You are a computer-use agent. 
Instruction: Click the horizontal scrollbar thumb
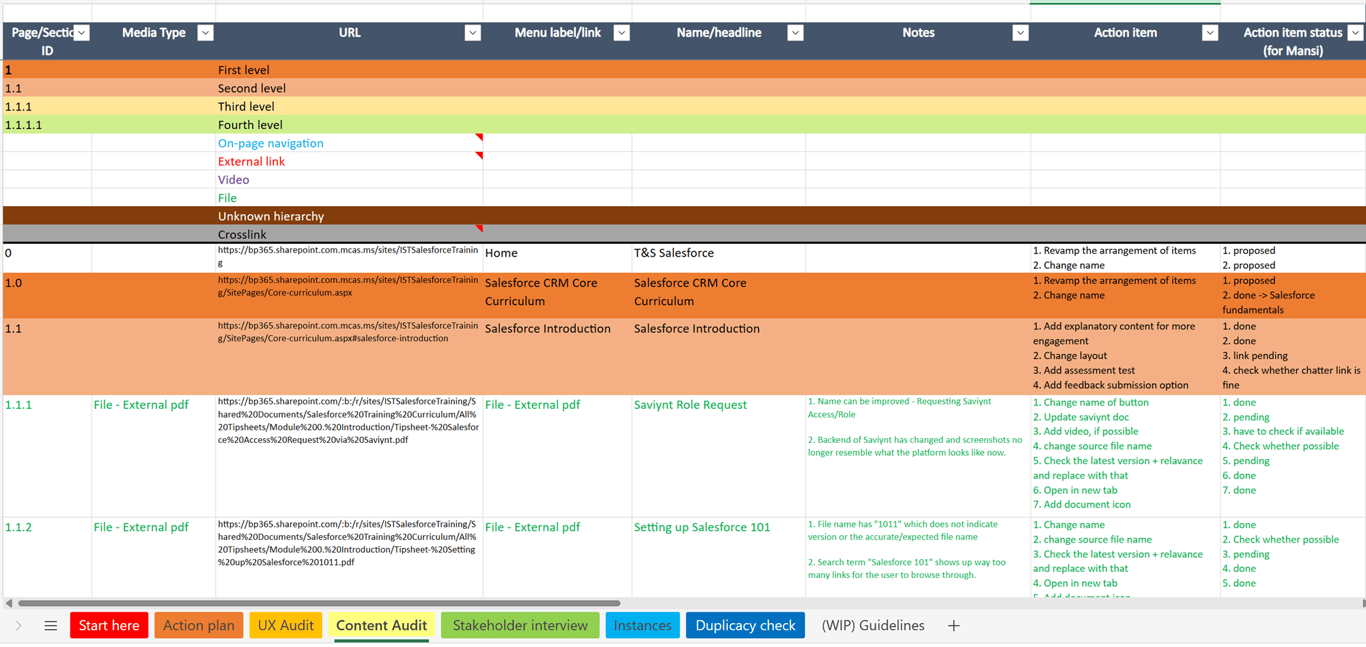click(319, 603)
